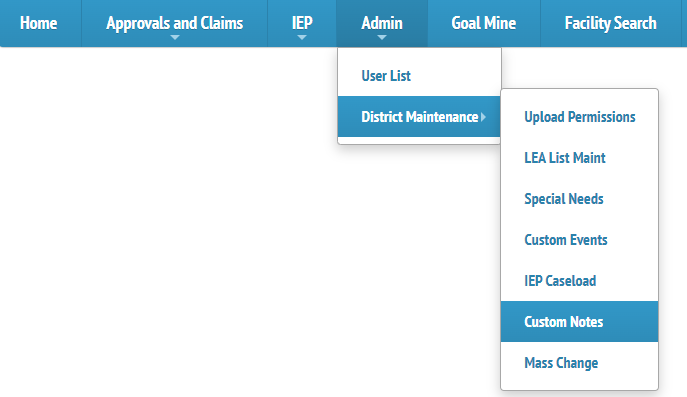The width and height of the screenshot is (687, 397).
Task: Select District Maintenance menu entry
Action: [x=419, y=117]
